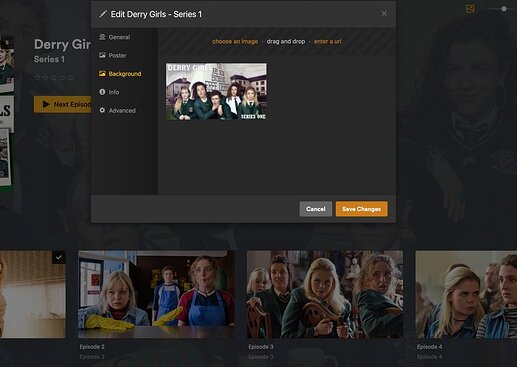The height and width of the screenshot is (367, 517).
Task: Open the Episode 3 thumbnail
Action: click(x=325, y=294)
